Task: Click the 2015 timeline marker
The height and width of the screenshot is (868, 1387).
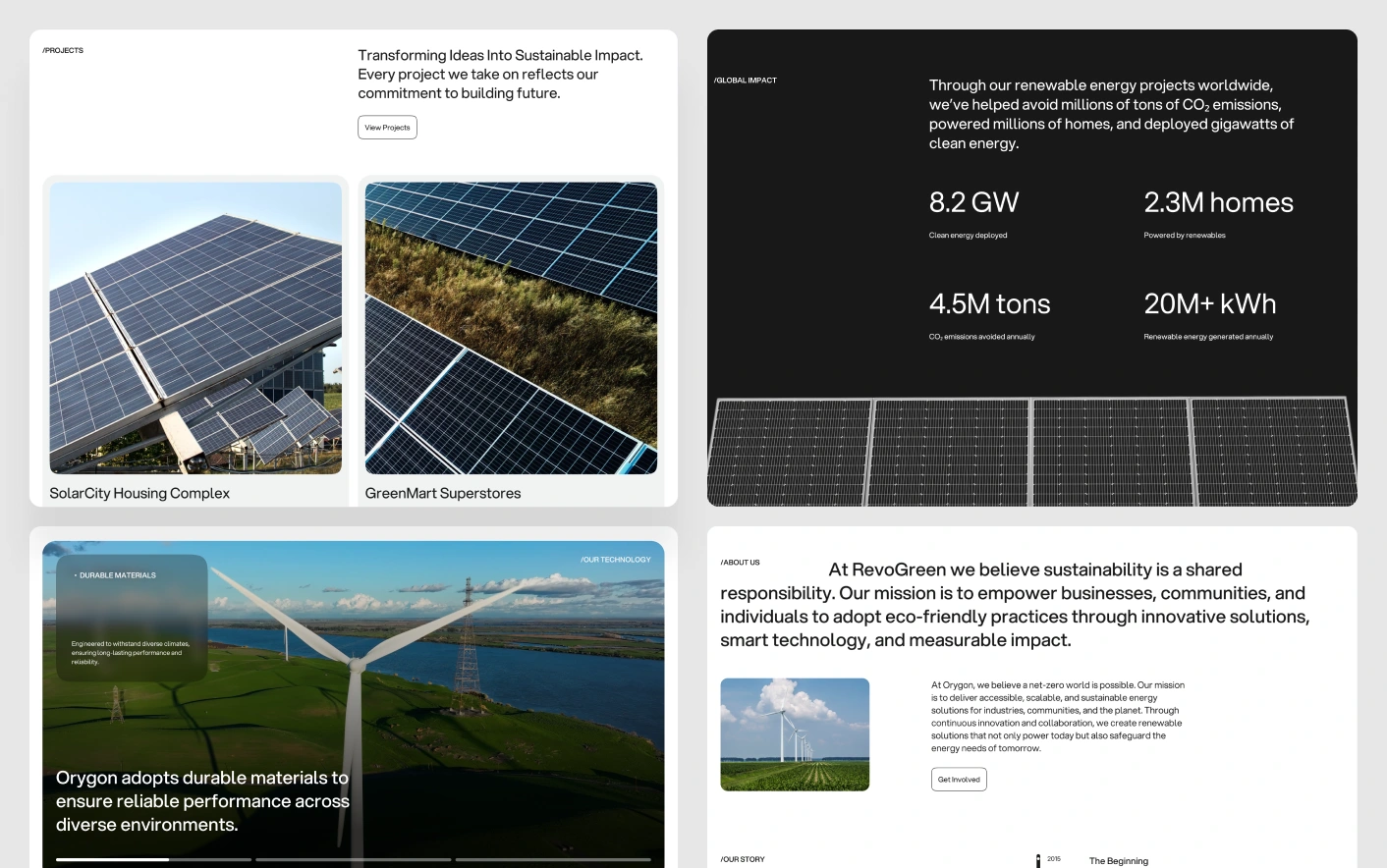Action: click(1053, 859)
